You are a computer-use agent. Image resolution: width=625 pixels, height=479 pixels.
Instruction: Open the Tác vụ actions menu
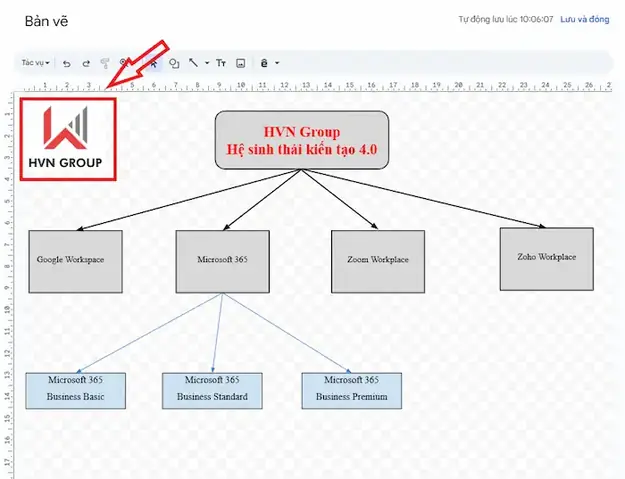point(35,63)
